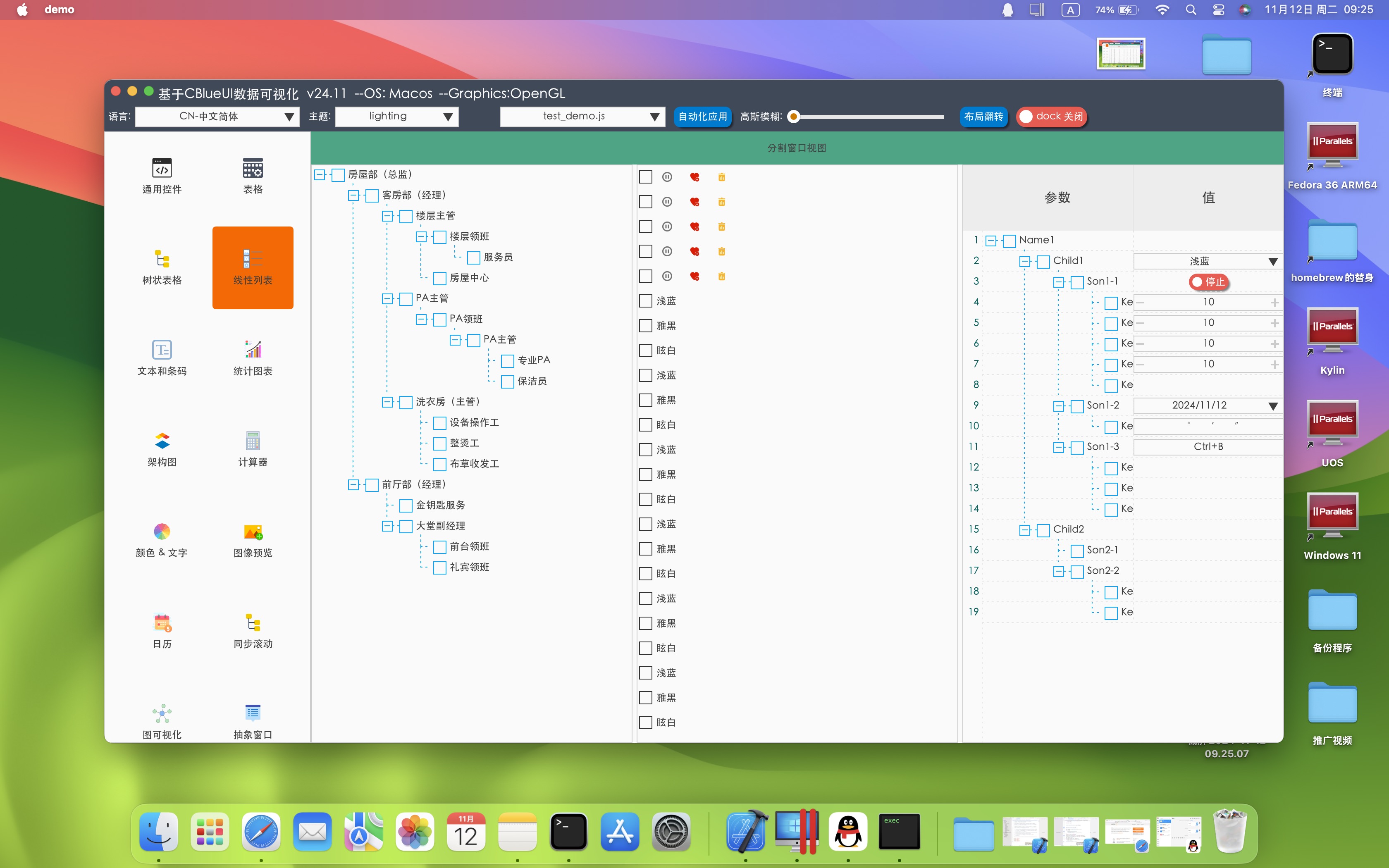Toggle the 停止 switch on Son1-1 row

pyautogui.click(x=1208, y=282)
